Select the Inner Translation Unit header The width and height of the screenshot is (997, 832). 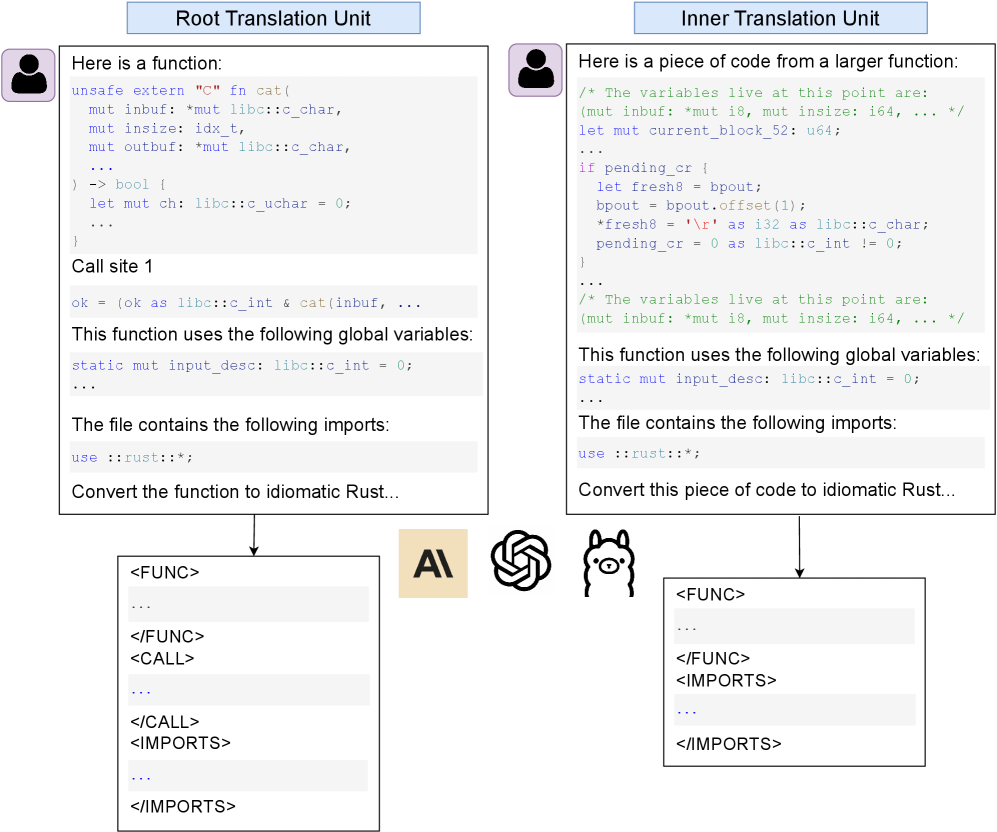coord(781,18)
